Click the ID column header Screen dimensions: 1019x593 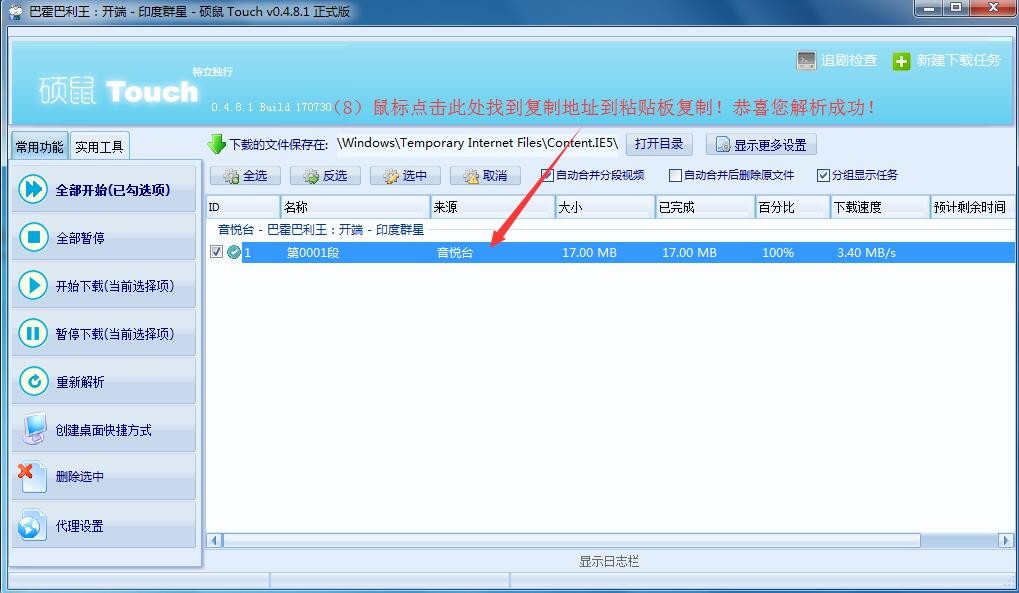[243, 207]
